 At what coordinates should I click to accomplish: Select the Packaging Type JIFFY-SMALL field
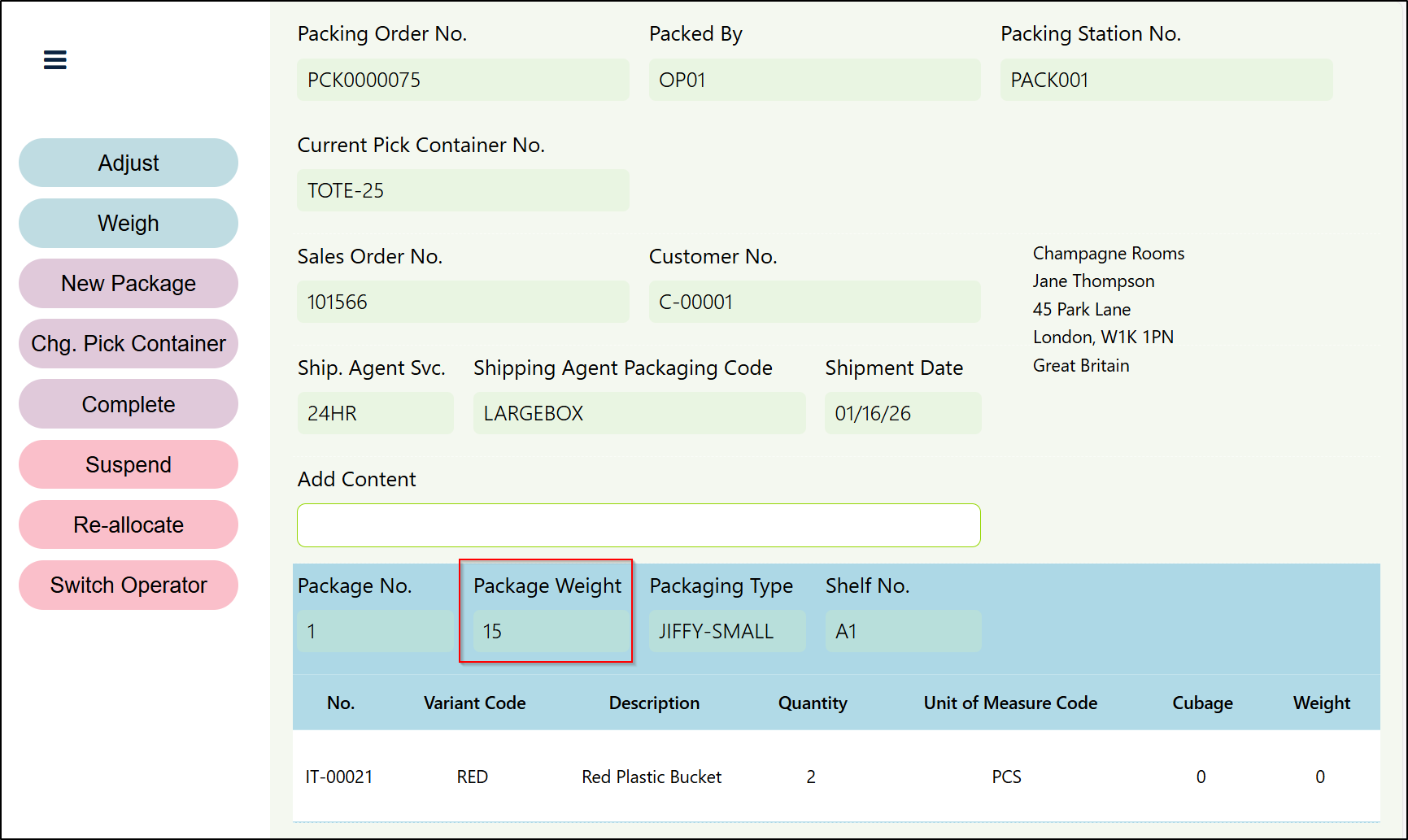(726, 632)
